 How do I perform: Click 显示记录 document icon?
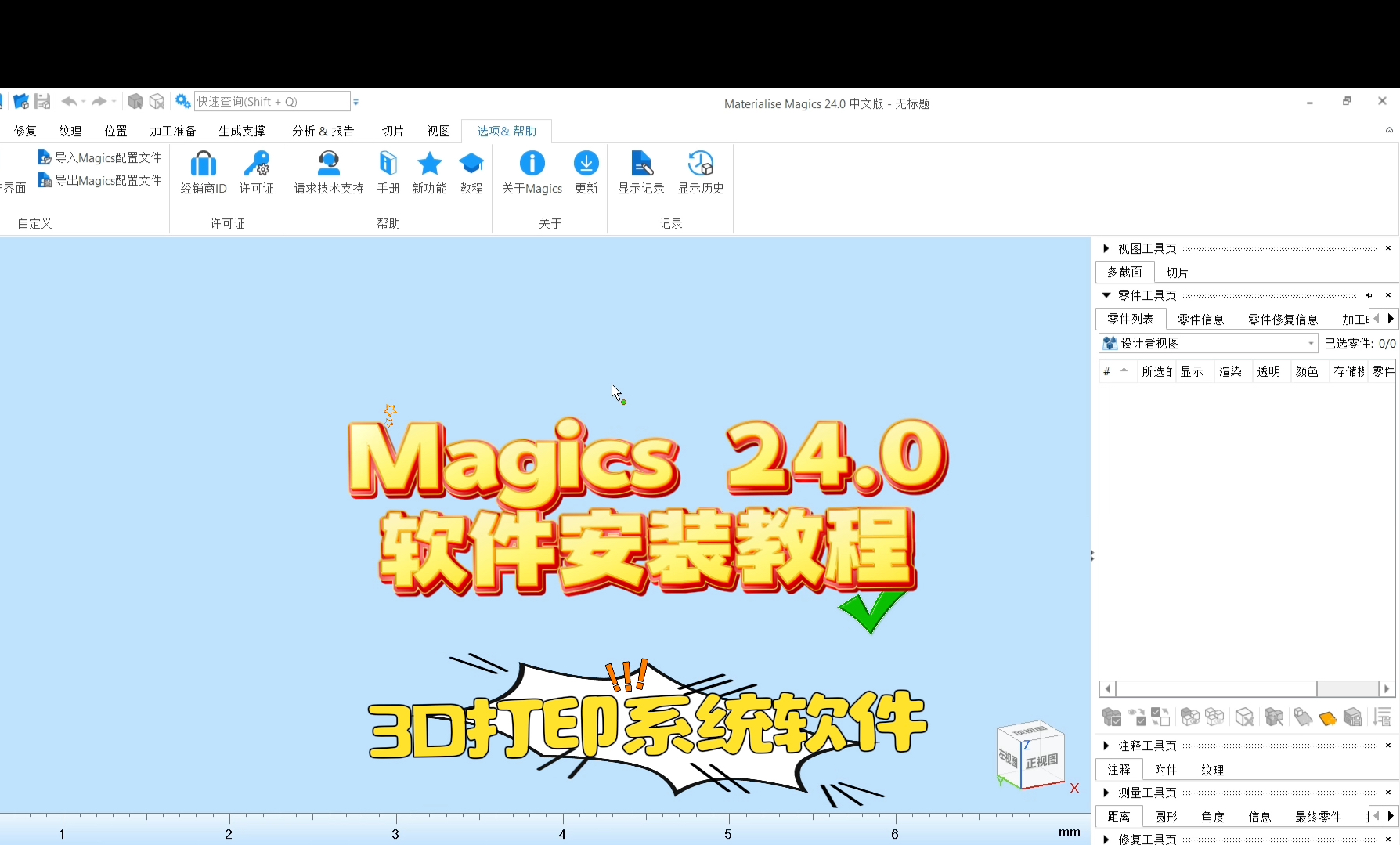tap(641, 164)
